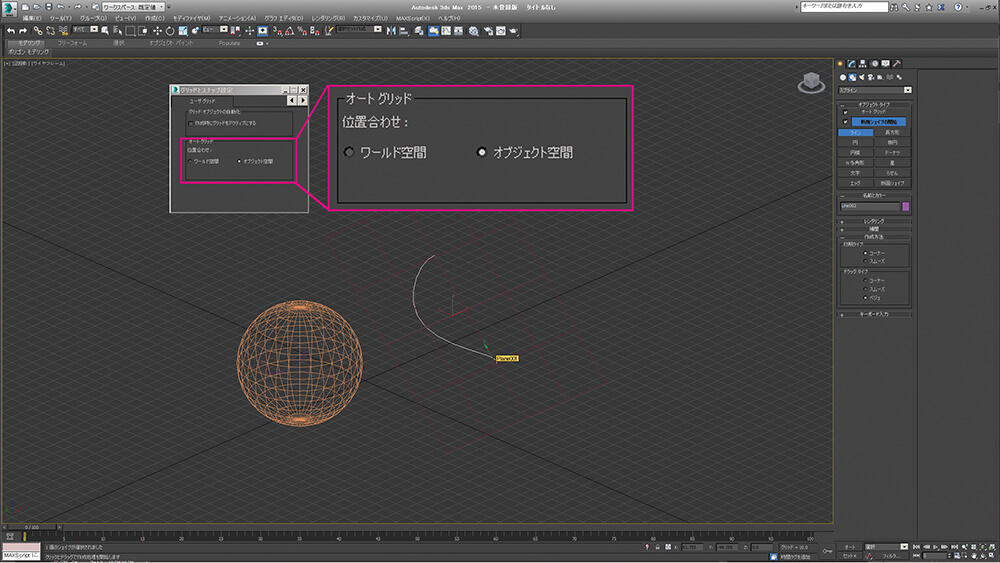1000x563 pixels.
Task: Toggle the Angle Snap button
Action: point(290,31)
